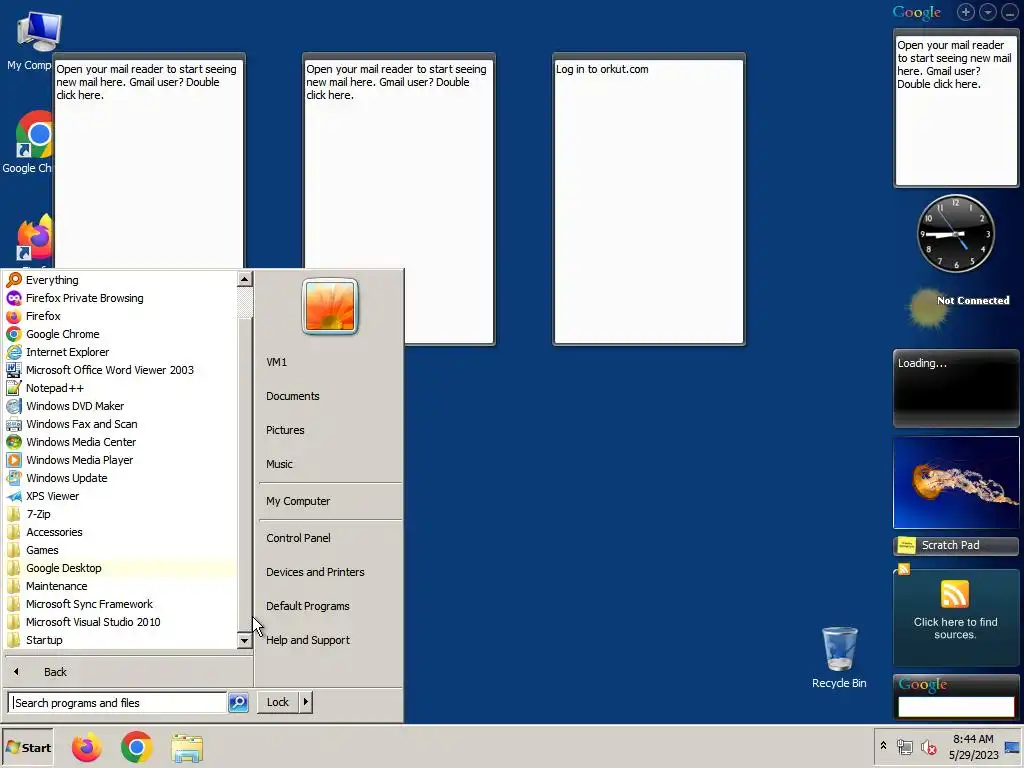Click the Scratch Pad gadget header

(x=956, y=545)
